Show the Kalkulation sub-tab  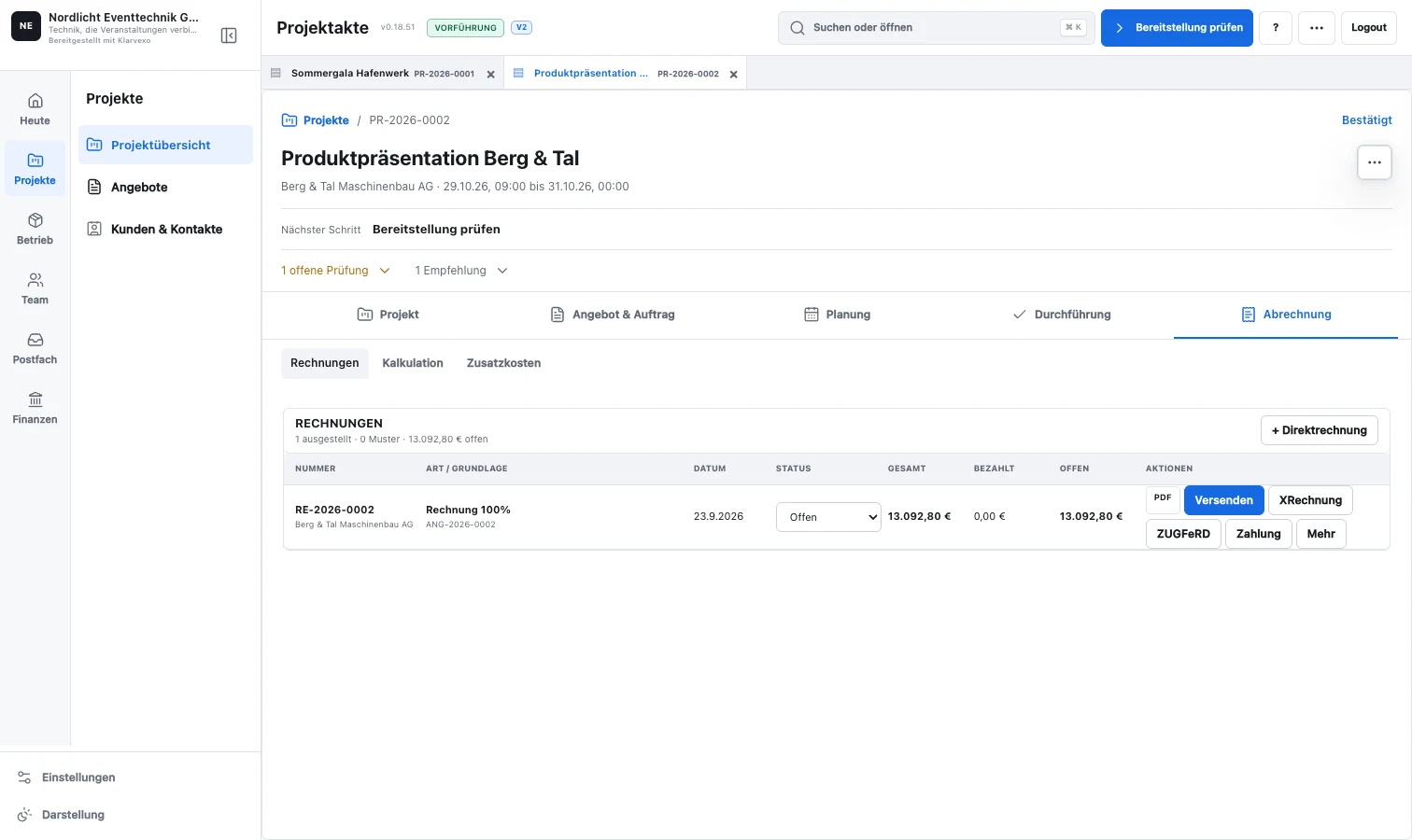[x=413, y=363]
